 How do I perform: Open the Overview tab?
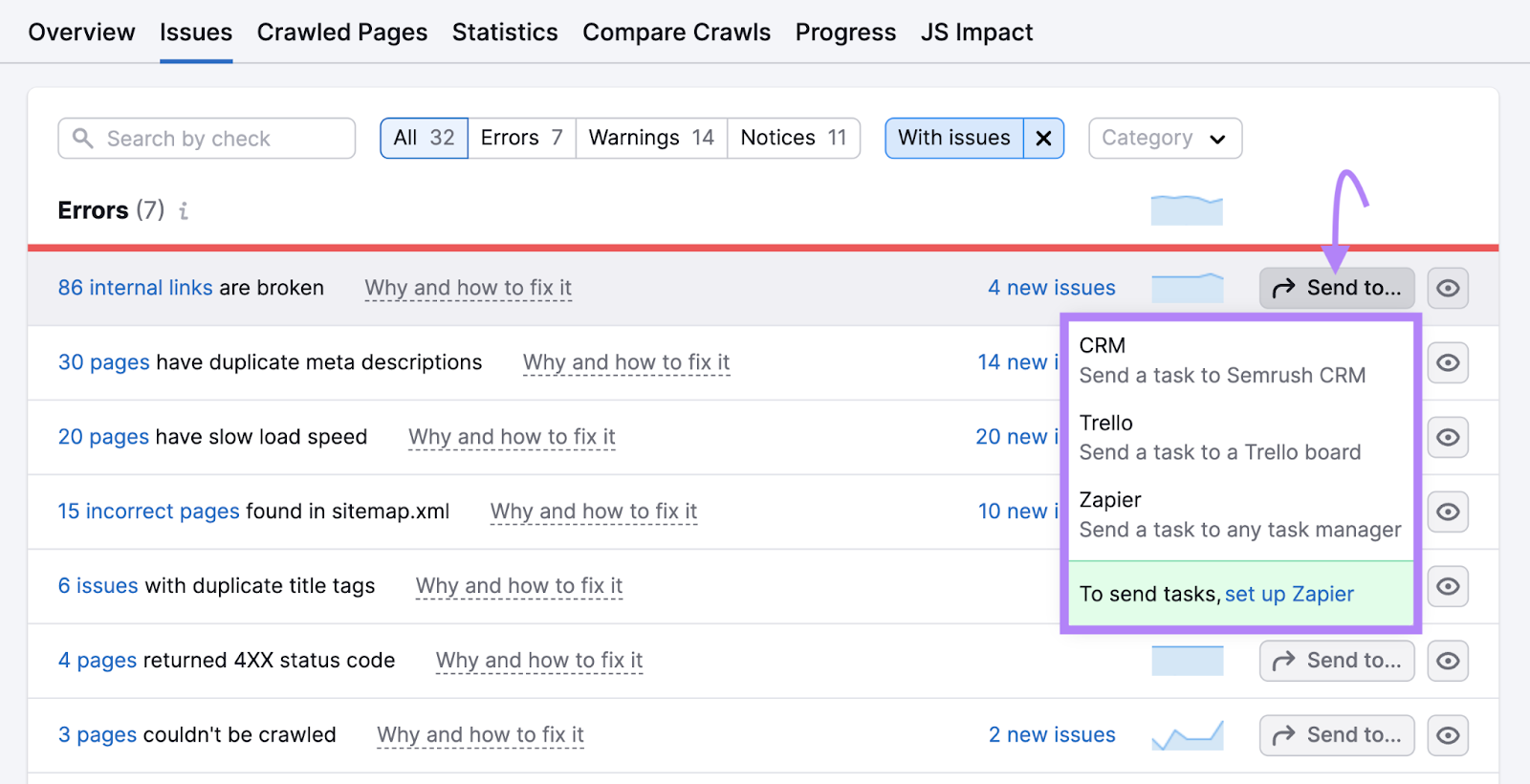81,33
